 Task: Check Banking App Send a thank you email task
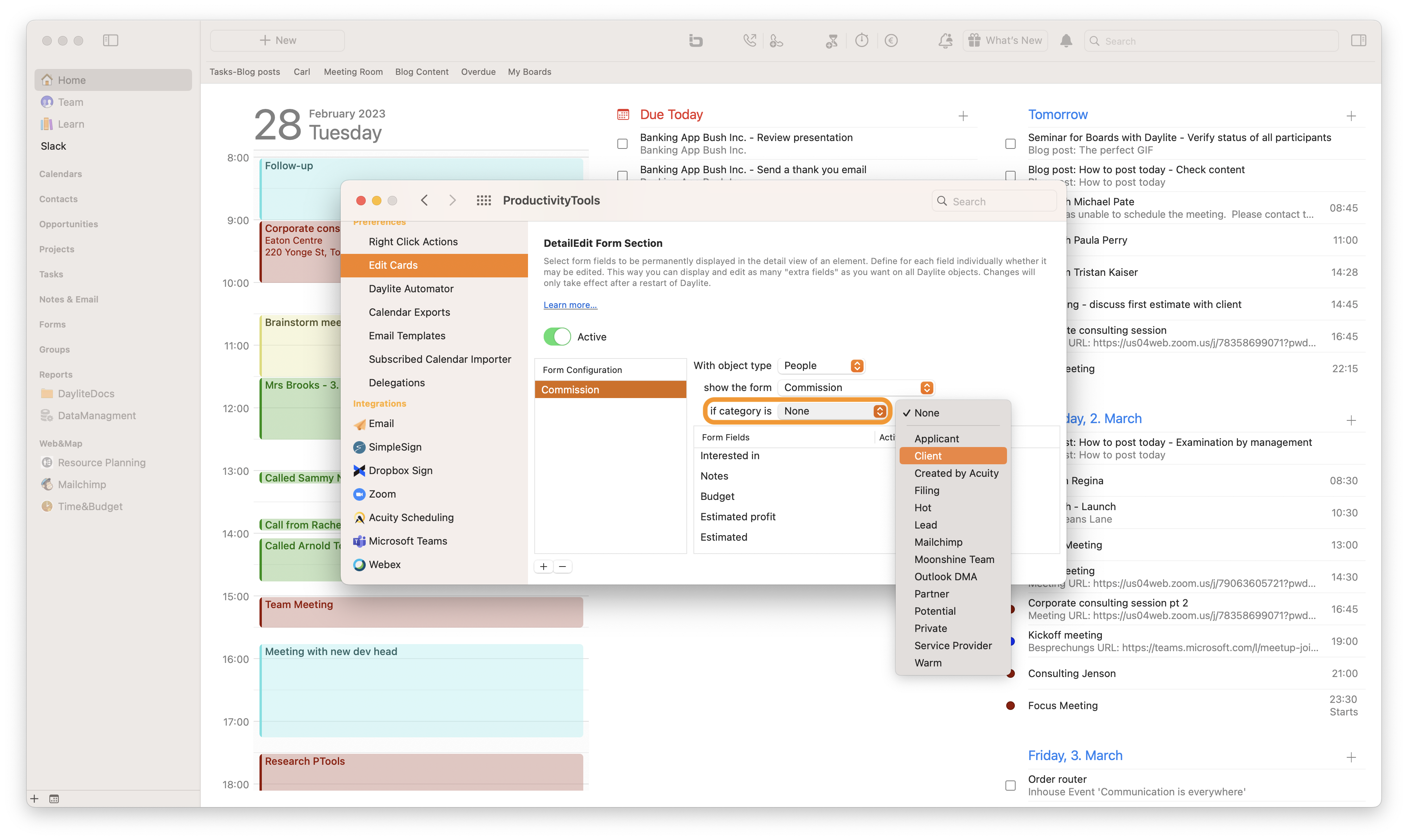pos(622,176)
